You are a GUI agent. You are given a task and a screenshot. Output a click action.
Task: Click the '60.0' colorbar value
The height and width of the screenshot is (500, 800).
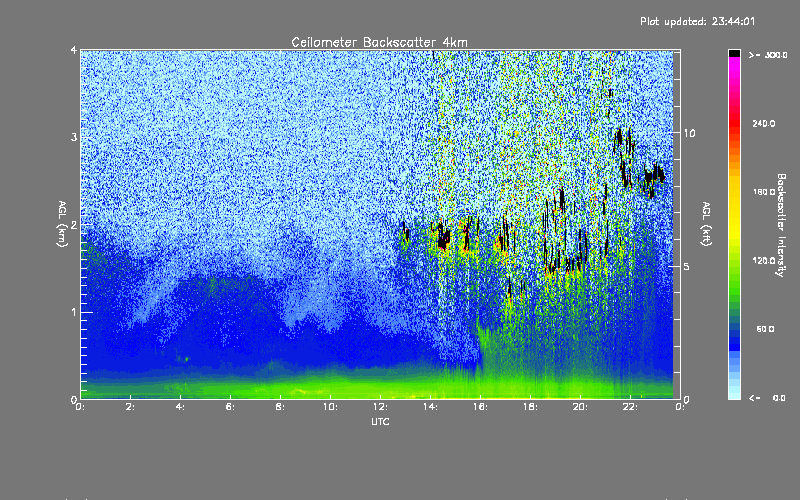(765, 329)
